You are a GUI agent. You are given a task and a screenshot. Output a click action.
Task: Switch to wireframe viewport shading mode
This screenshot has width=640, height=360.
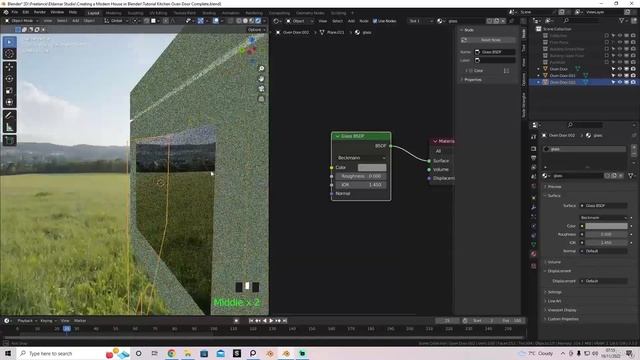coord(239,21)
